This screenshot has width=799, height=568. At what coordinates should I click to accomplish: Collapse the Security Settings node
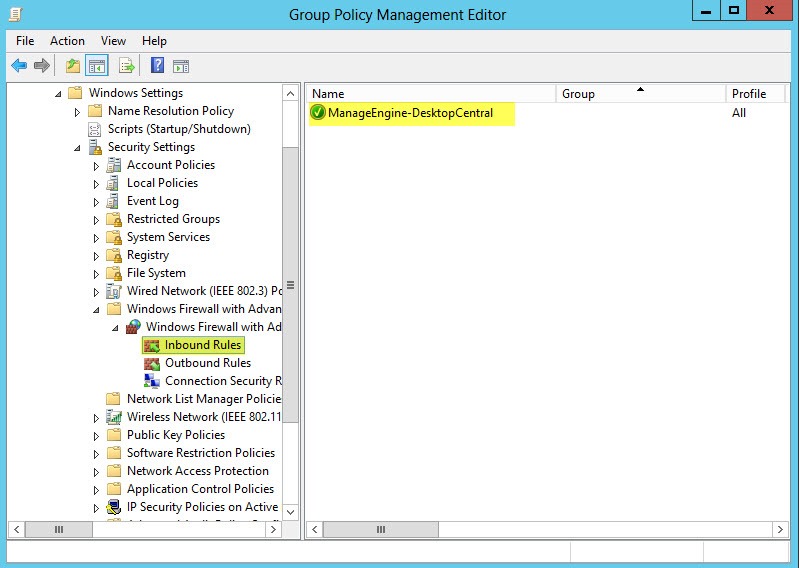(77, 148)
